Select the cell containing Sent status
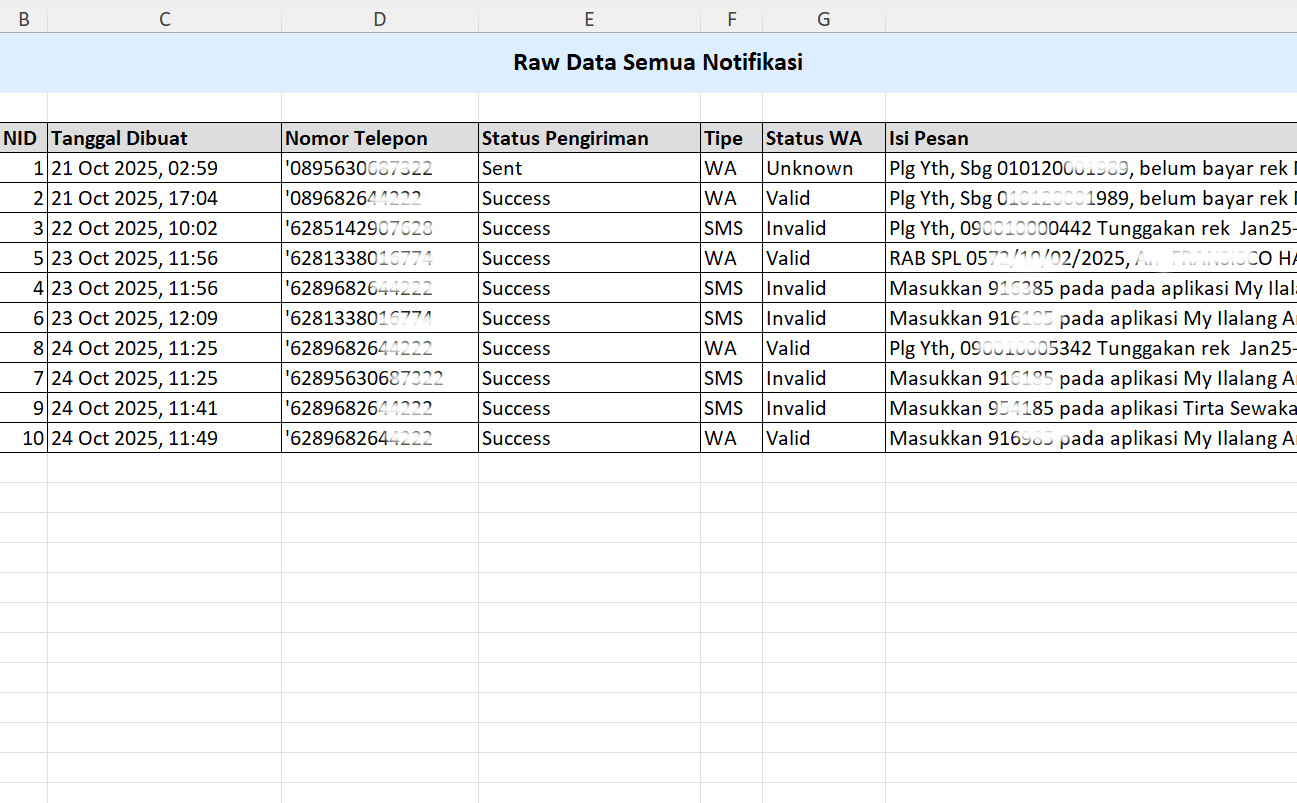The width and height of the screenshot is (1297, 803). pos(589,168)
